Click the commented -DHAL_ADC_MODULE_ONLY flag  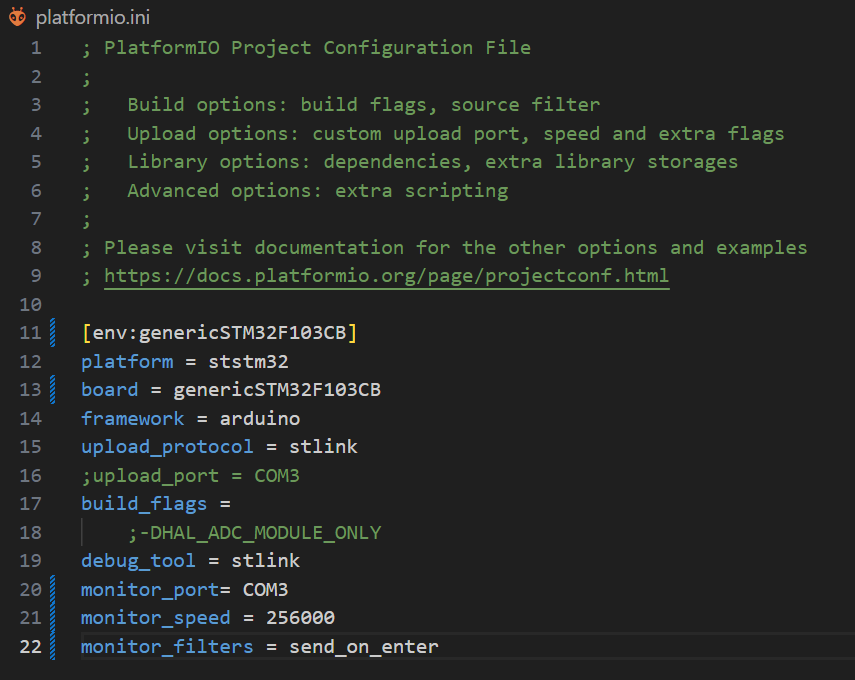tap(254, 533)
